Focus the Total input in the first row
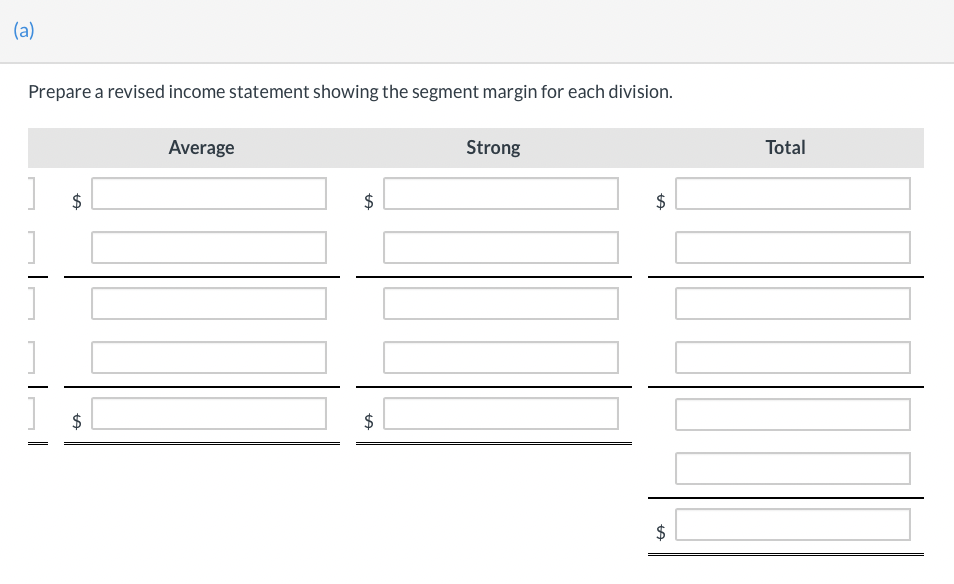Viewport: 954px width, 584px height. pyautogui.click(x=793, y=194)
